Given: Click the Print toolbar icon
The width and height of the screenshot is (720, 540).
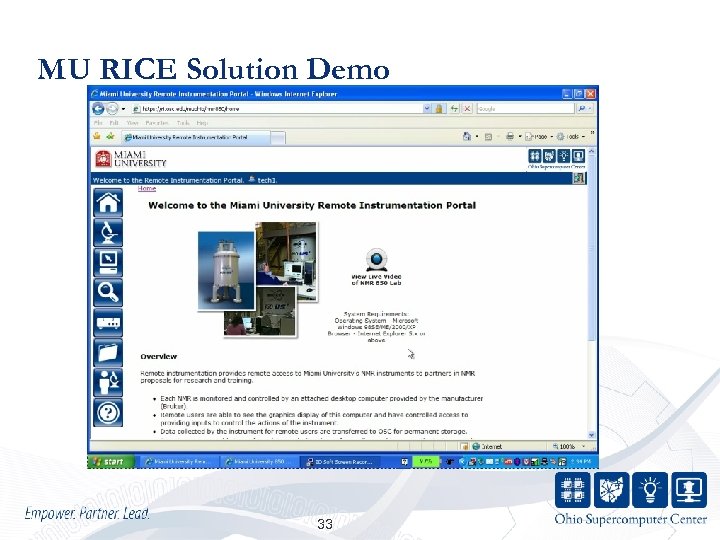Looking at the screenshot, I should coord(509,136).
